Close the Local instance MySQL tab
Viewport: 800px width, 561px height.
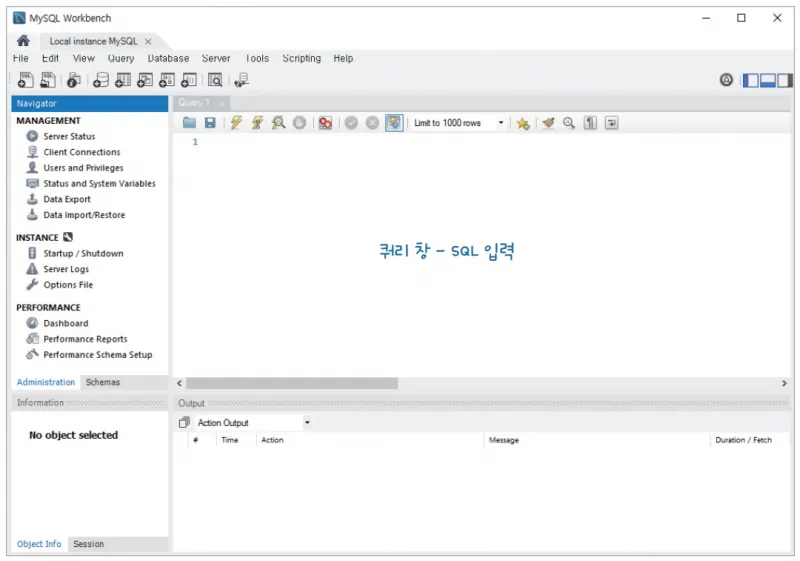pyautogui.click(x=148, y=41)
